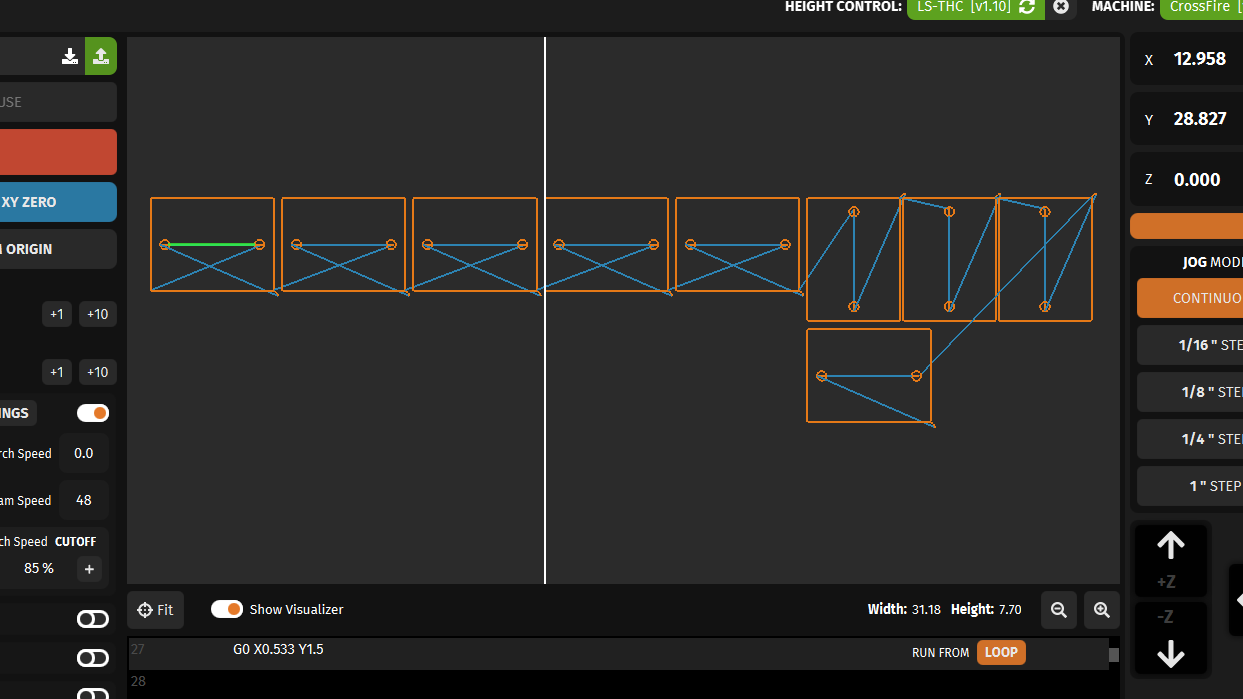Click the download G-code file icon
The width and height of the screenshot is (1243, 699).
click(x=70, y=56)
